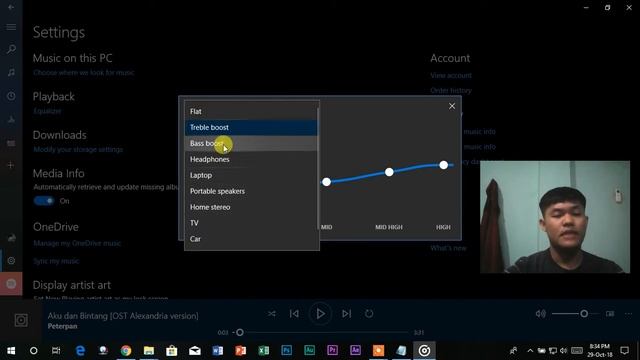Open search in the Groove sidebar
640x360 pixels.
(x=11, y=49)
